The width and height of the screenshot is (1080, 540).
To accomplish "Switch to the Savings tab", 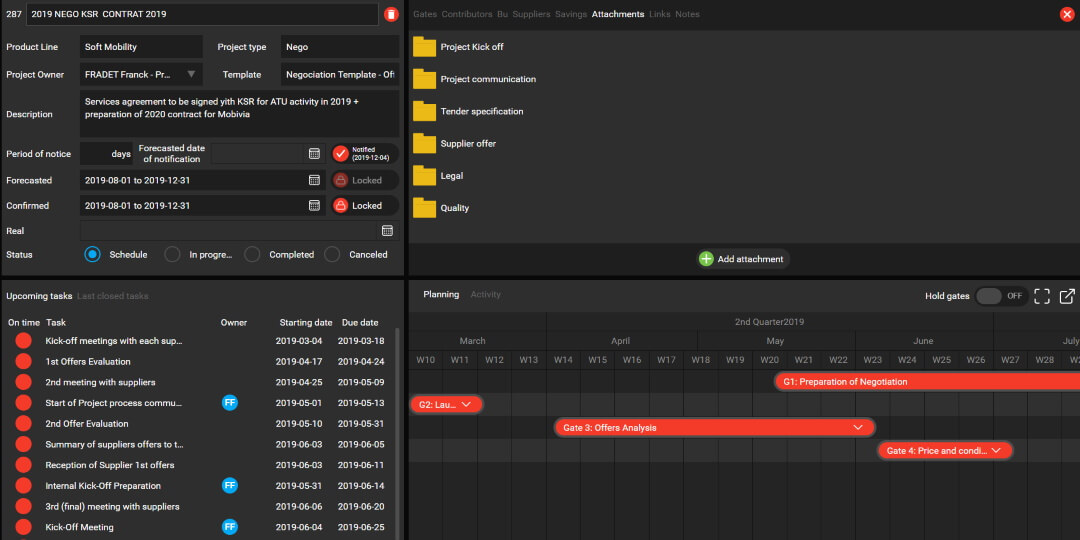I will tap(571, 14).
